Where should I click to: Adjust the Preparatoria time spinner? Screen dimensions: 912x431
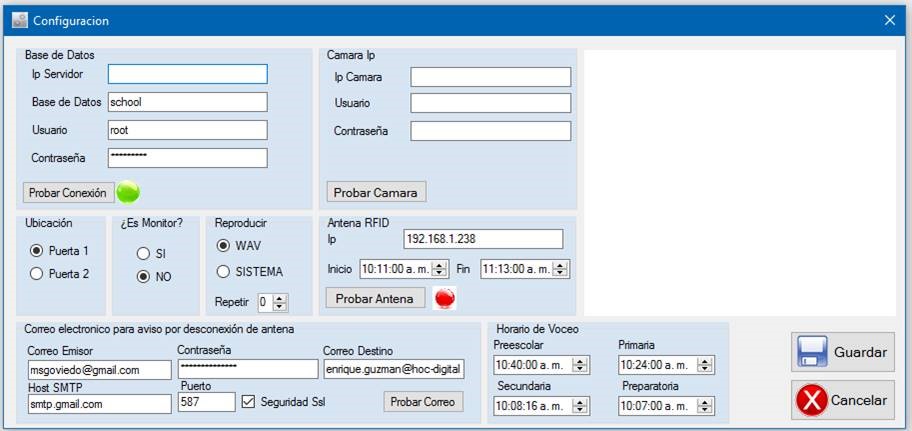(706, 406)
